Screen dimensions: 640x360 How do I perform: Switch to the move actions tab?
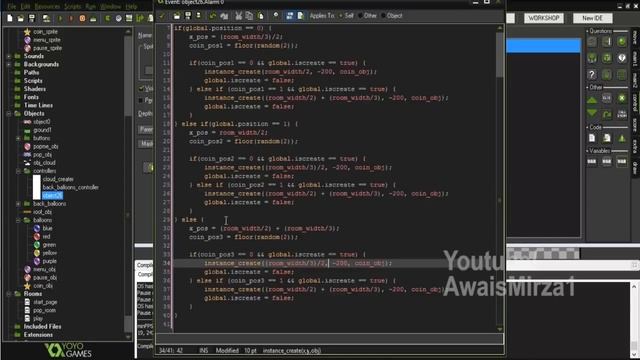pyautogui.click(x=635, y=38)
